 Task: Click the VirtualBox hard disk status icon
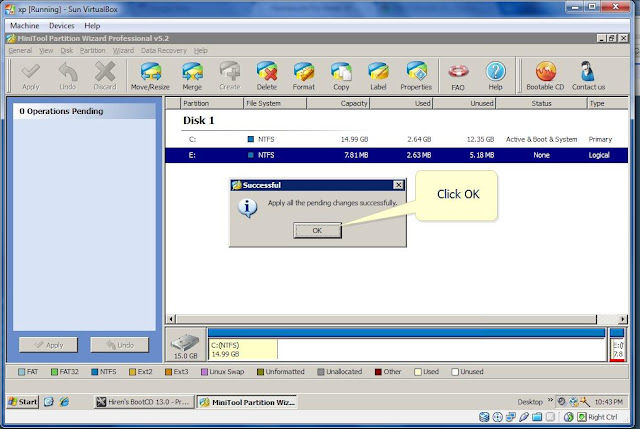[484, 417]
